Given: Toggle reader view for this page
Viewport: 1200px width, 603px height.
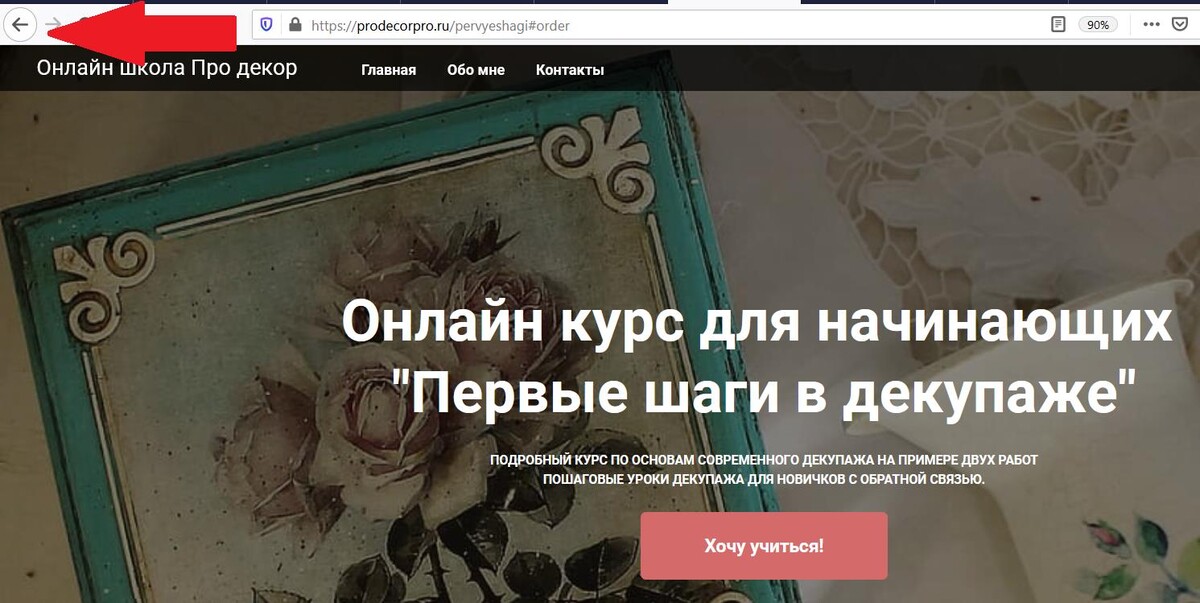Looking at the screenshot, I should click(1058, 25).
